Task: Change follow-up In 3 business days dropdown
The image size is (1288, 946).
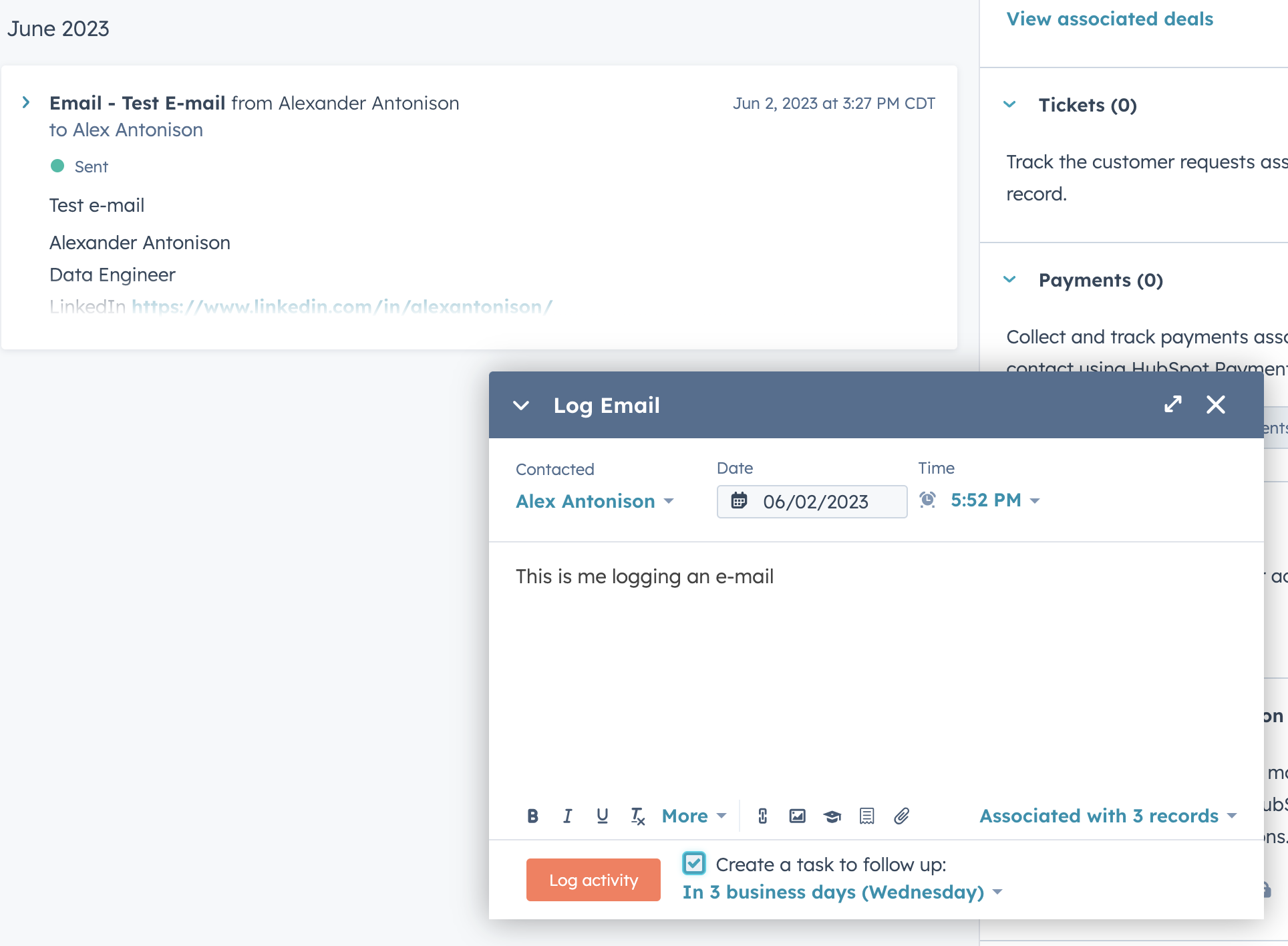Action: click(842, 892)
